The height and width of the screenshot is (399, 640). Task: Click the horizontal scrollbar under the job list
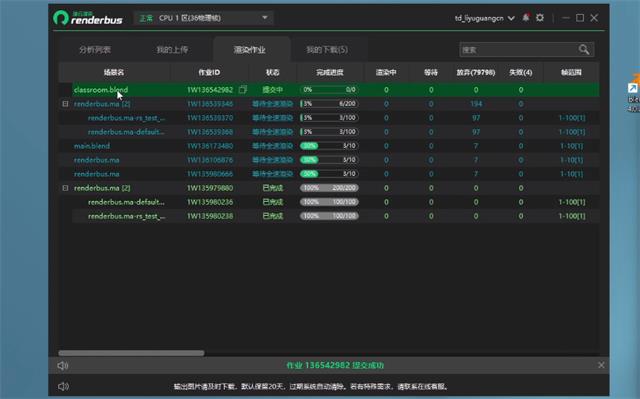131,353
